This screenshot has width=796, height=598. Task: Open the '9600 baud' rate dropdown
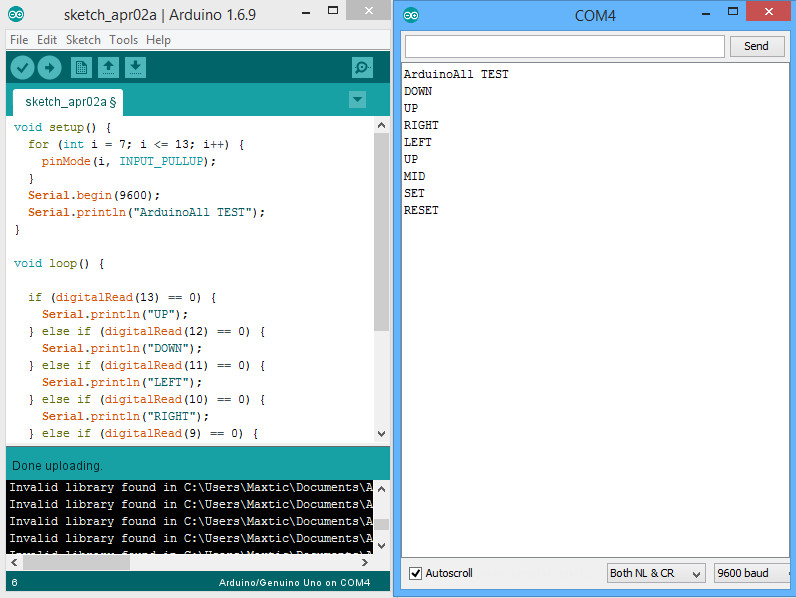tap(752, 573)
